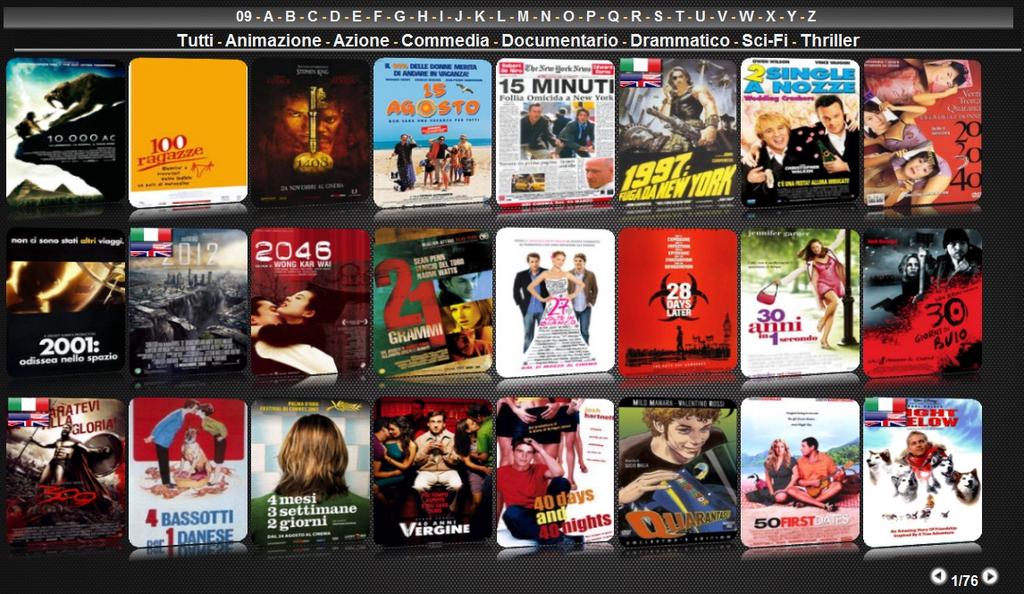The width and height of the screenshot is (1024, 594).
Task: Open 40 days and 40 nights poster
Action: pyautogui.click(x=555, y=472)
